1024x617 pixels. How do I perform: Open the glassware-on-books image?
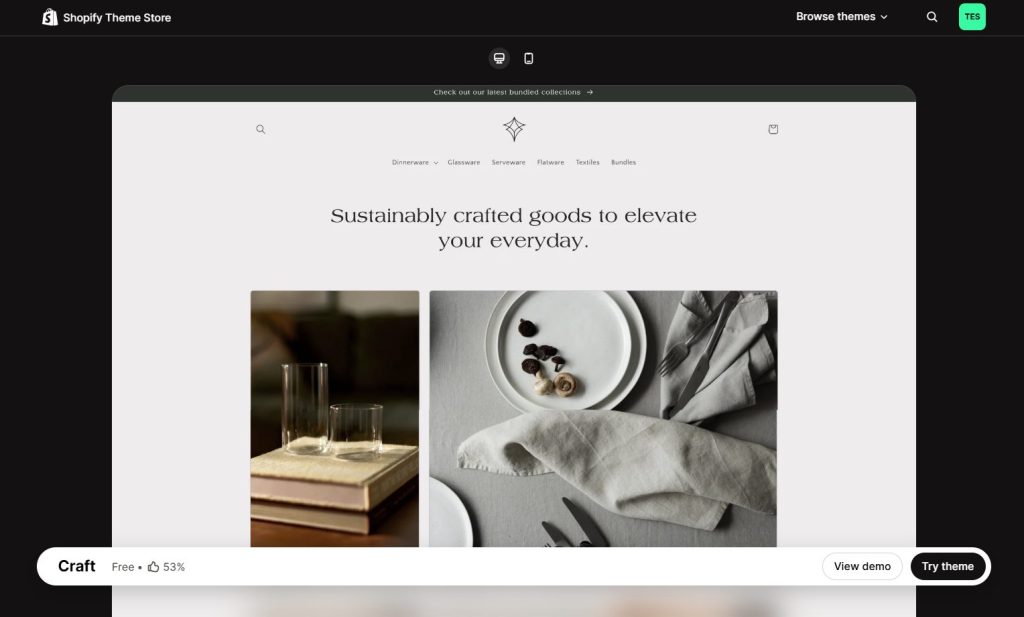point(335,419)
